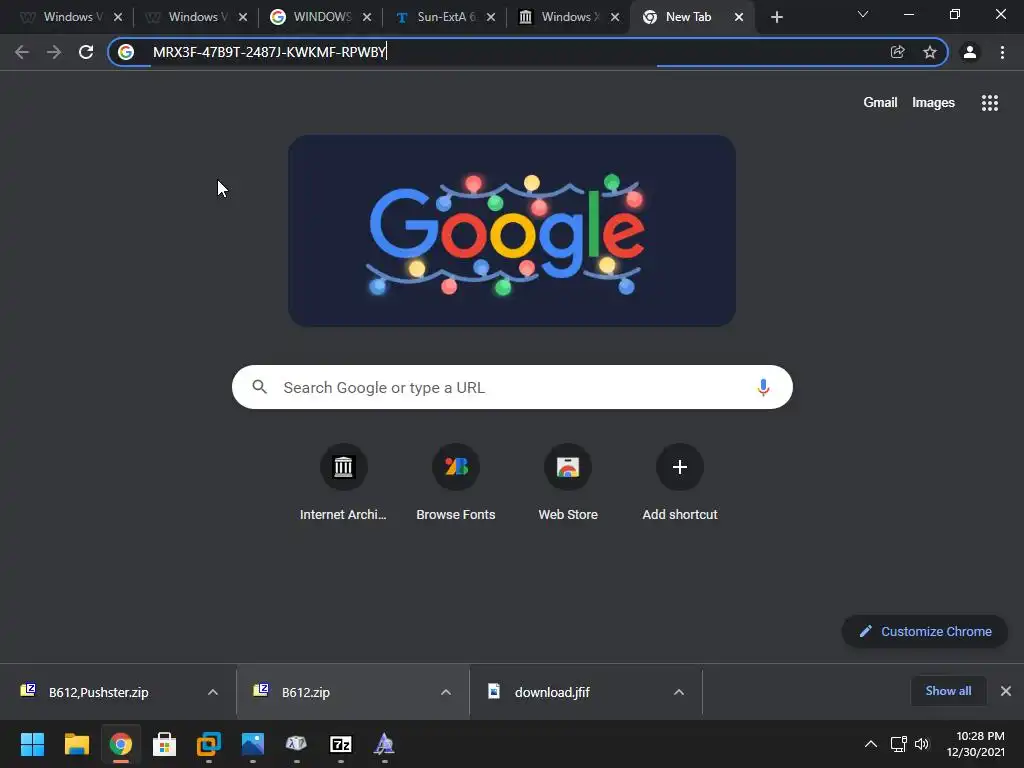Image resolution: width=1024 pixels, height=768 pixels.
Task: Click the Google holiday lights doodle
Action: click(x=512, y=231)
